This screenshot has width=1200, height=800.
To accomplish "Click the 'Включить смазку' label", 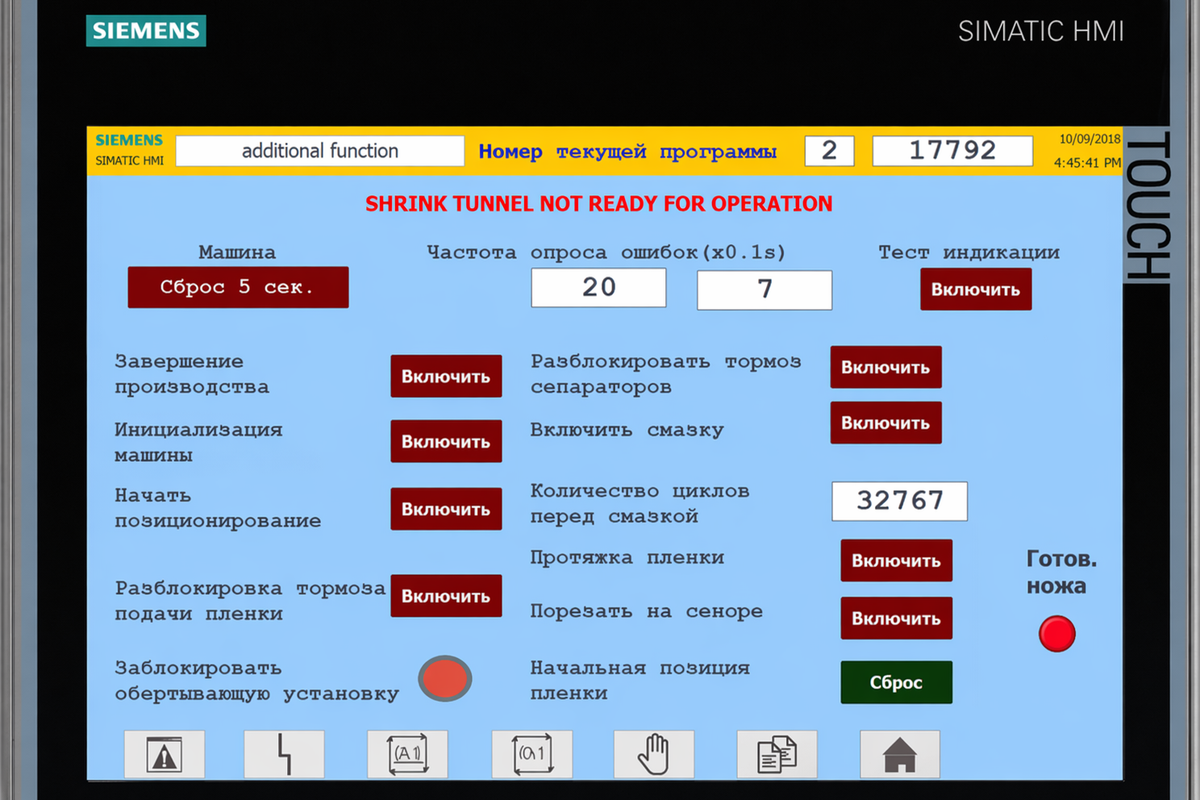I will [627, 430].
